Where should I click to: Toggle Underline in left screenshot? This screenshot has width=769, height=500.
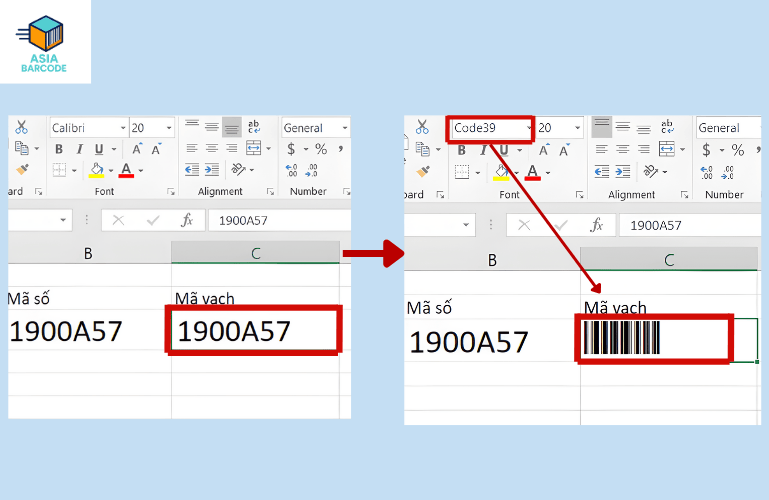(99, 149)
